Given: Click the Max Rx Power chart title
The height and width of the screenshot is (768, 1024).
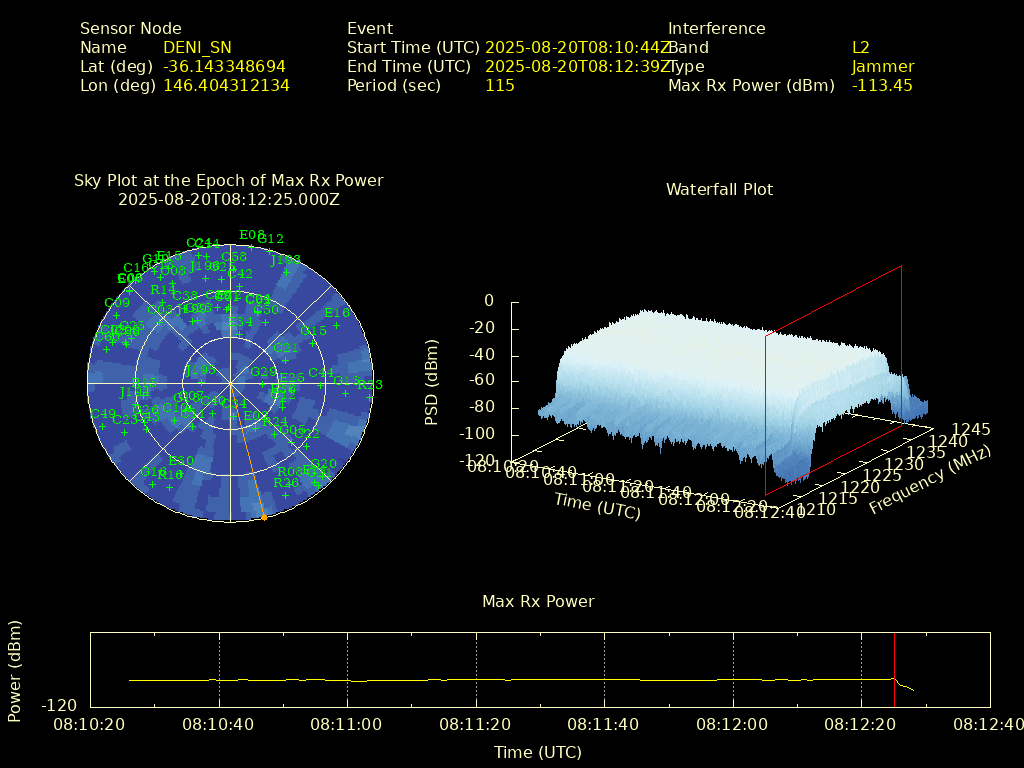Looking at the screenshot, I should [x=538, y=601].
